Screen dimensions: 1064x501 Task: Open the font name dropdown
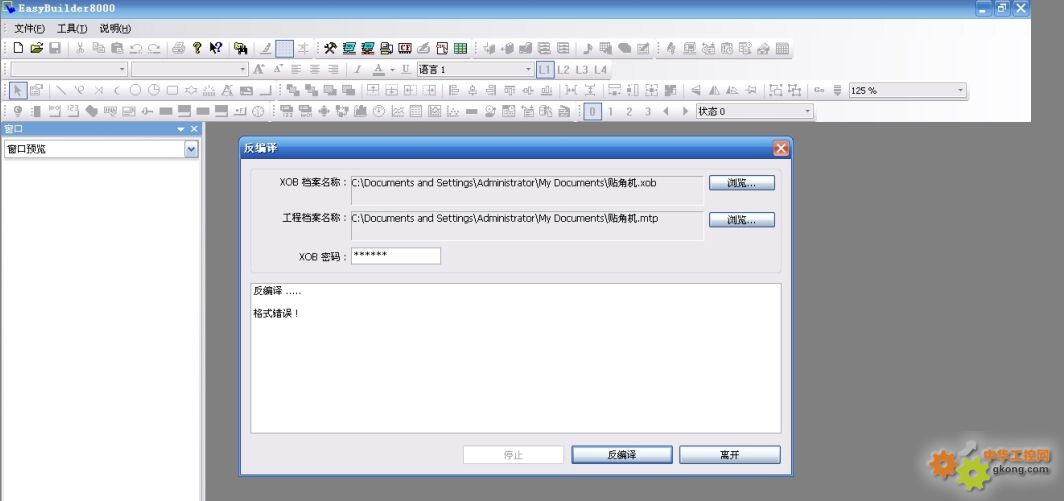coord(122,69)
